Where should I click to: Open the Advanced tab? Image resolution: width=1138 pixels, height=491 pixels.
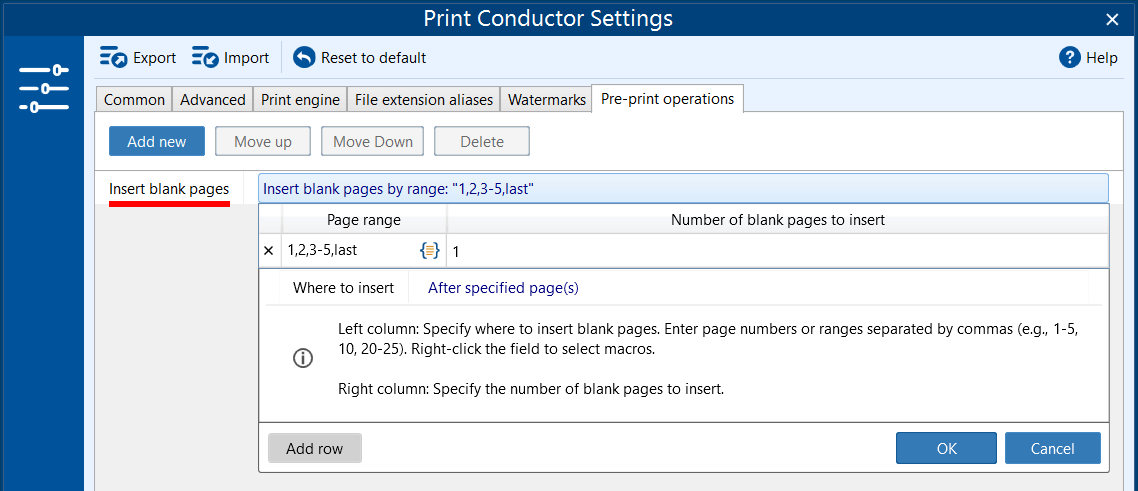pyautogui.click(x=212, y=100)
